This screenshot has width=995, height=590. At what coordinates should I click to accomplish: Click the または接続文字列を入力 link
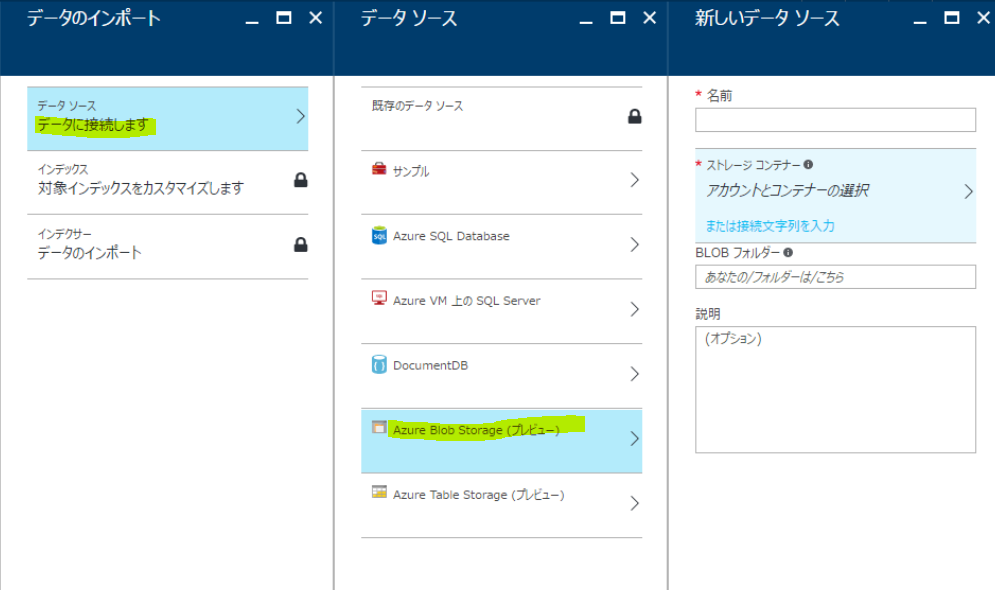click(770, 226)
